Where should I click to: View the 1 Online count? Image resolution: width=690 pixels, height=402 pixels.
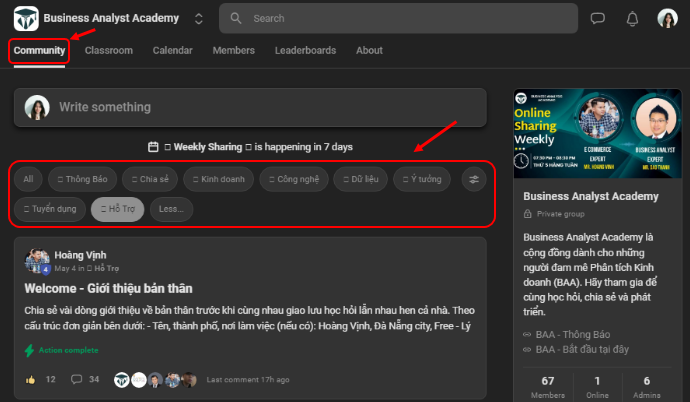597,387
